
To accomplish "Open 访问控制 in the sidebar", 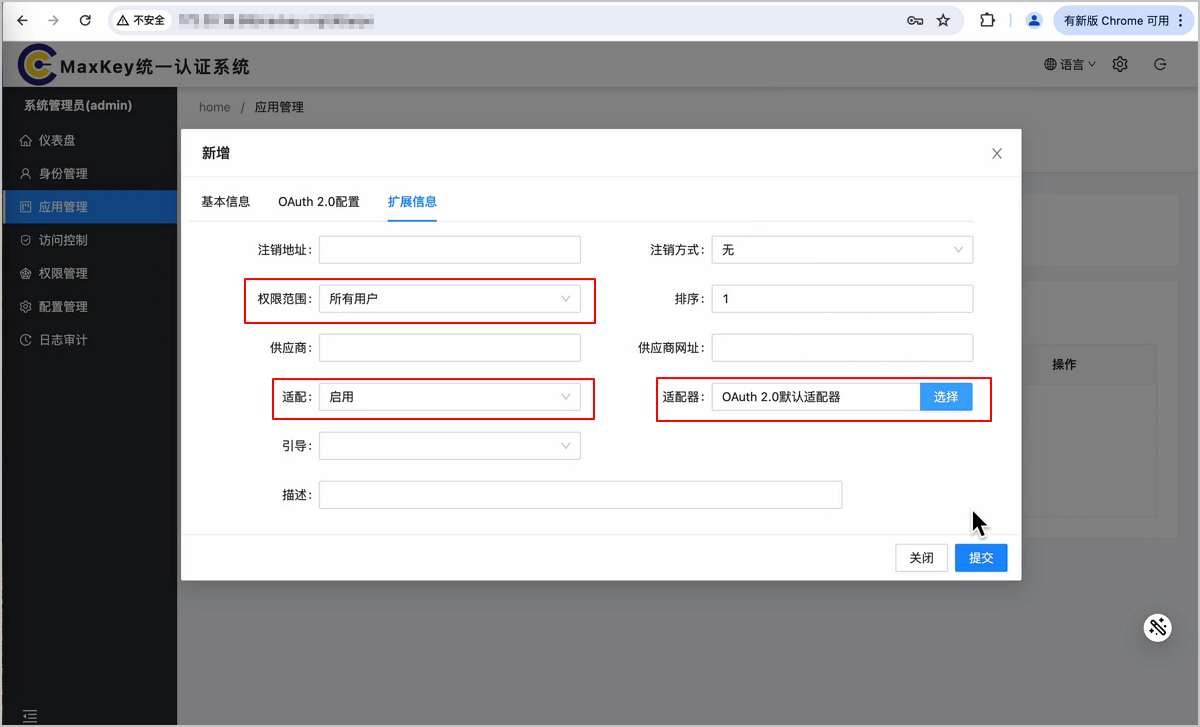I will coord(89,240).
